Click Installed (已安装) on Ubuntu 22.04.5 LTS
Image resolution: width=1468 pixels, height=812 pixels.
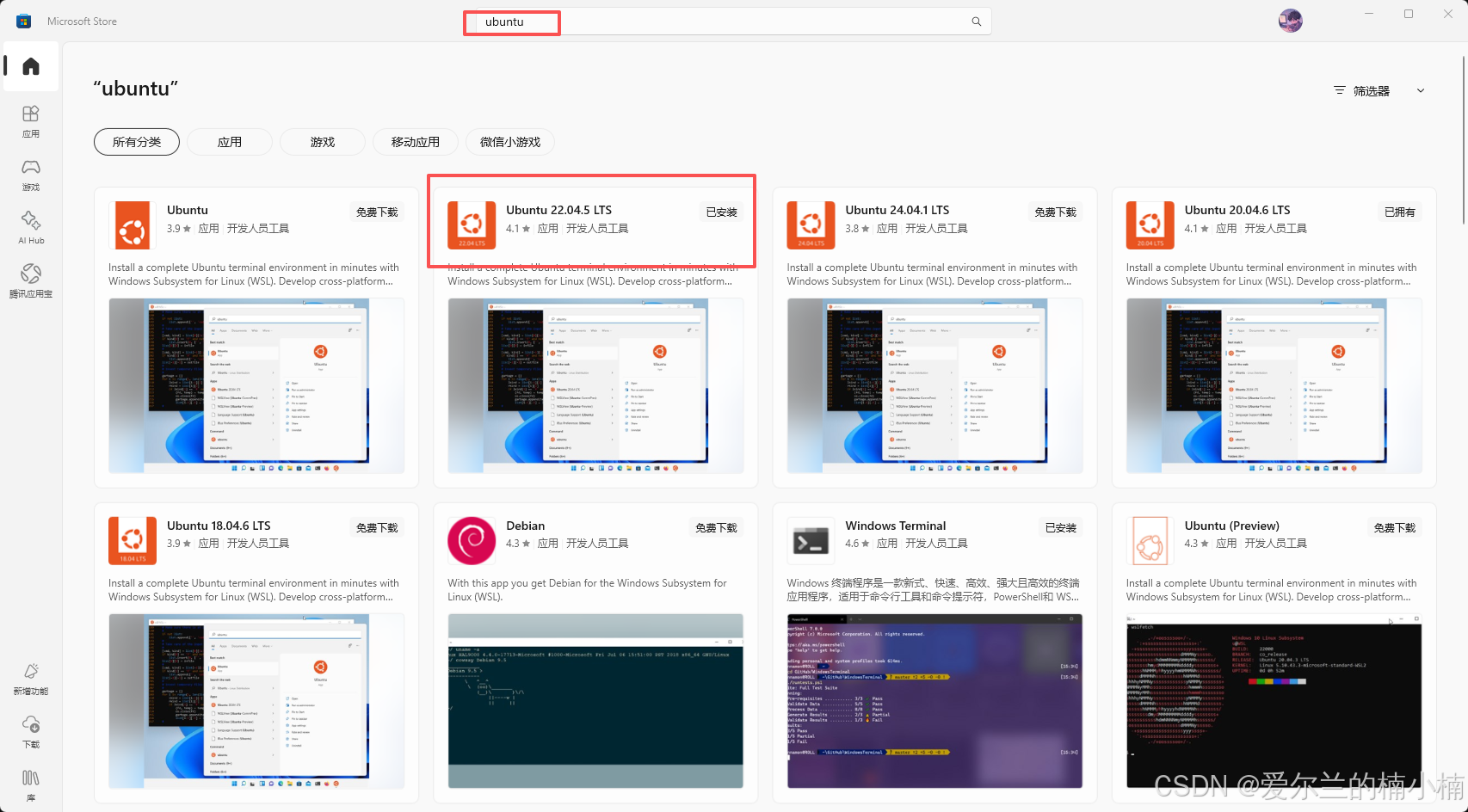(721, 212)
